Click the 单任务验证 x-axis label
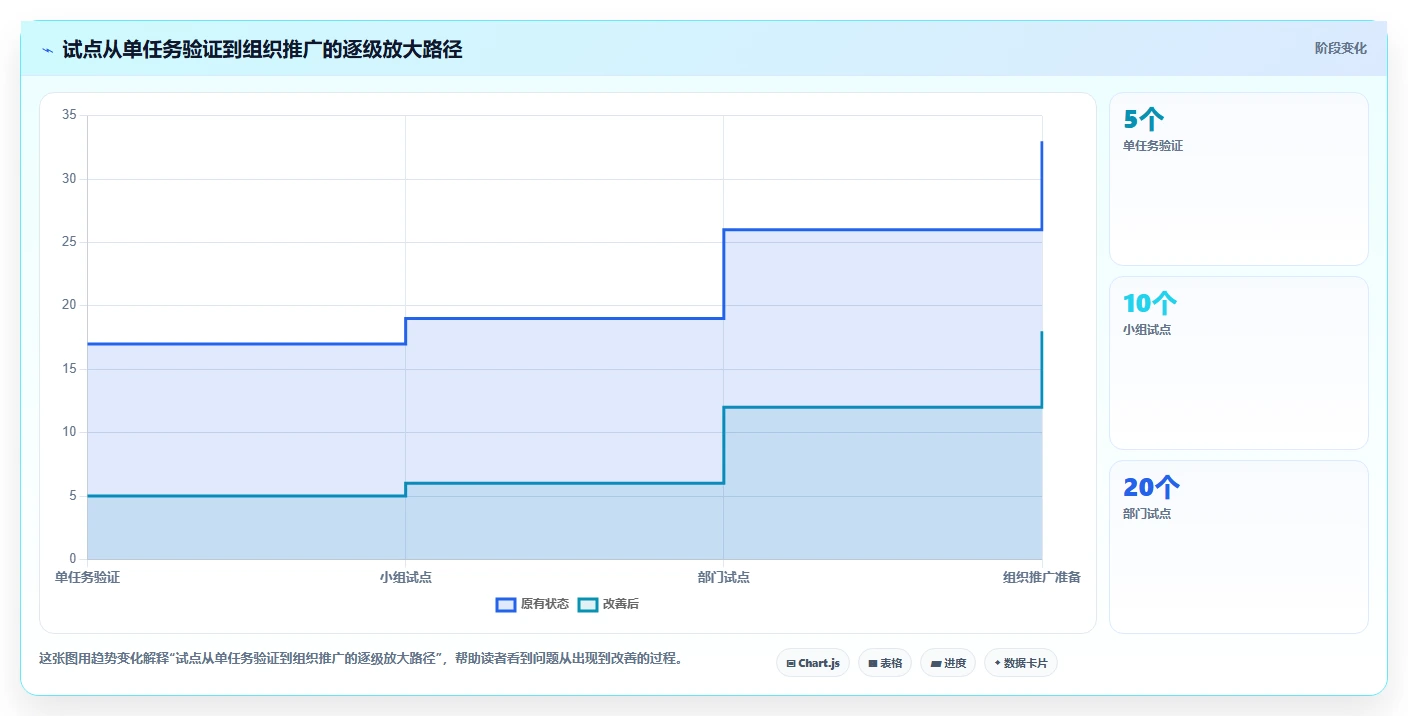Screen dimensions: 1408x716 (x=87, y=577)
